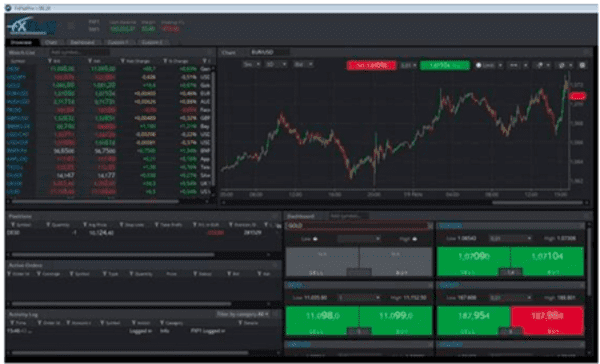Open the chart style selector
The image size is (600, 364).
coord(518,65)
